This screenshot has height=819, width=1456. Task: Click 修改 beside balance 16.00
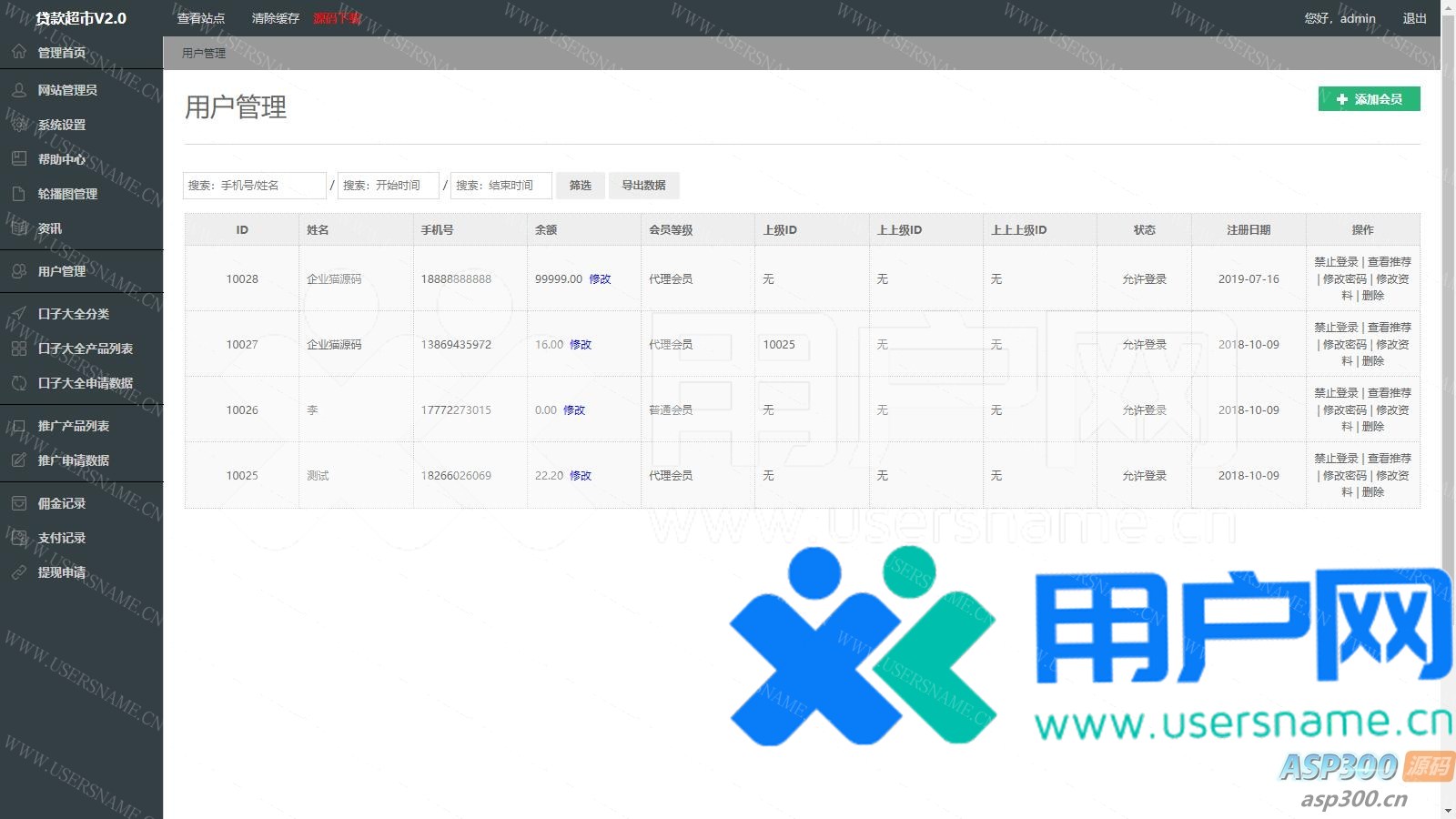[581, 345]
